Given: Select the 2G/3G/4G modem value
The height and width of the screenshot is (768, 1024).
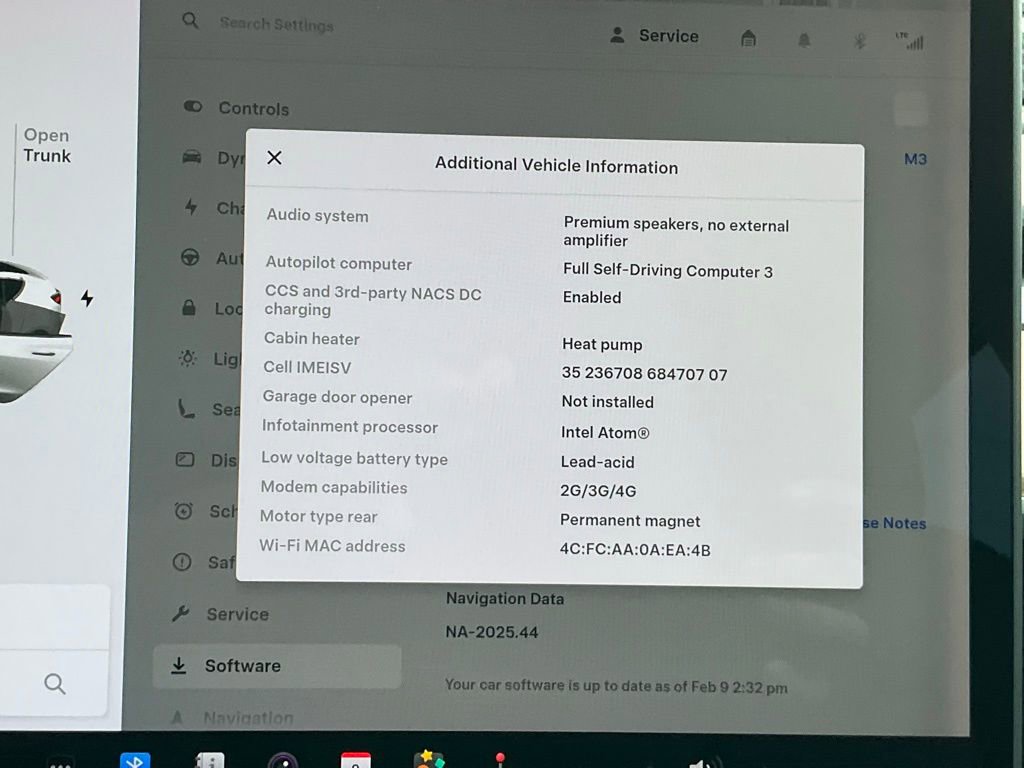Looking at the screenshot, I should point(598,490).
